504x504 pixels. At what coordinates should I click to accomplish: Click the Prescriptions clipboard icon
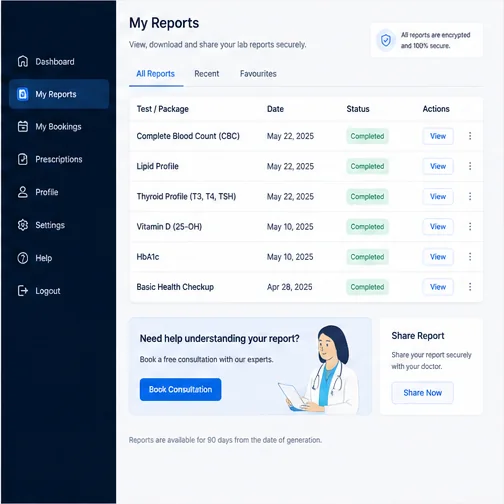click(23, 159)
